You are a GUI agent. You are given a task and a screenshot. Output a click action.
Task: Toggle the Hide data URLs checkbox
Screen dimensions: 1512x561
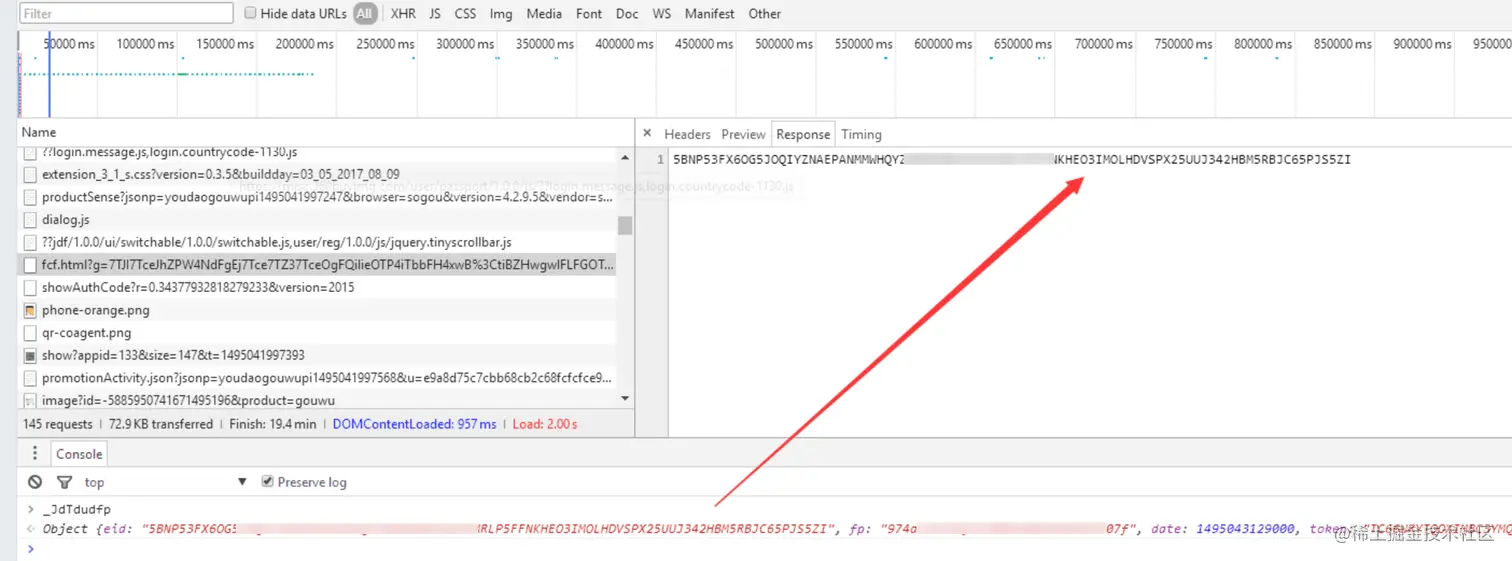251,13
